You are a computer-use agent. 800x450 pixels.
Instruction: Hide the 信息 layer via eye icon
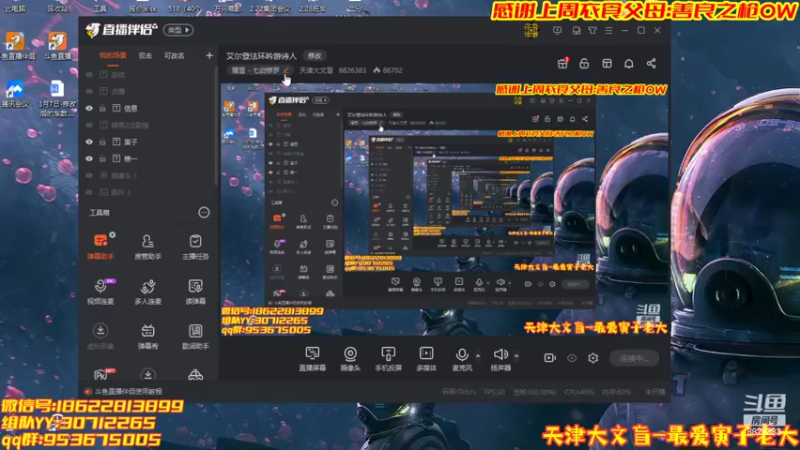coord(89,108)
